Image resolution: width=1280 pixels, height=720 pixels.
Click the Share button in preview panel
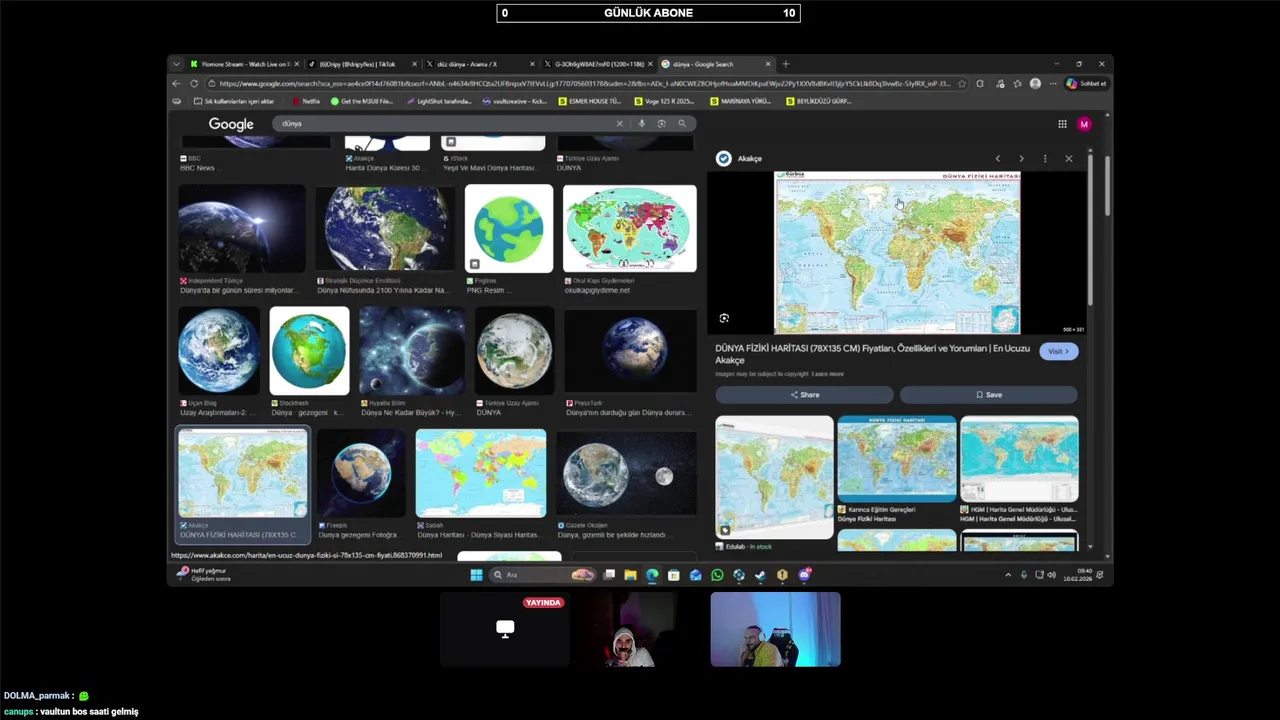[804, 395]
